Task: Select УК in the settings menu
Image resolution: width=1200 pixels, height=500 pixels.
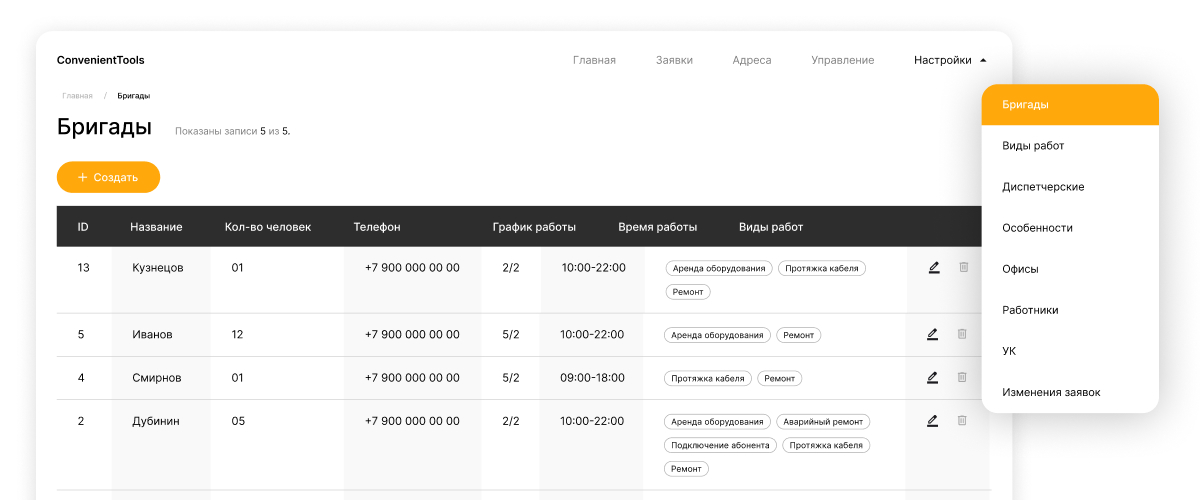Action: (1070, 351)
